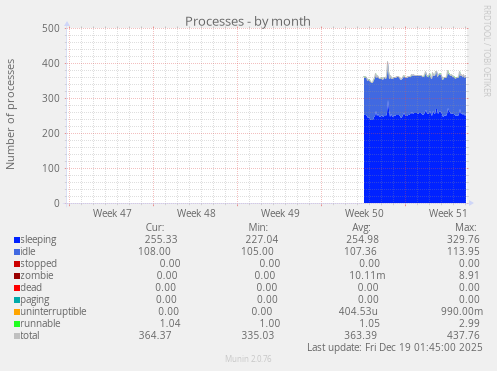Click the 'idle' legend label

pyautogui.click(x=28, y=251)
